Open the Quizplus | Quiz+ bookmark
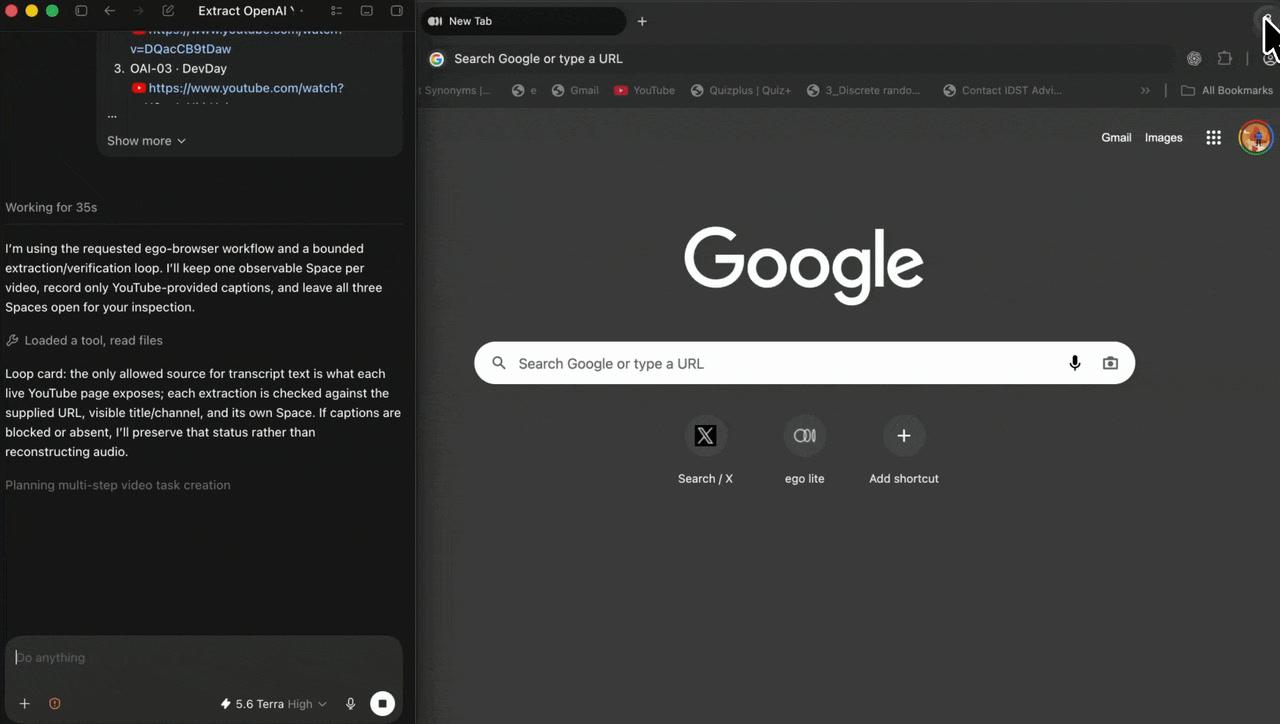Image resolution: width=1280 pixels, height=724 pixels. [740, 90]
